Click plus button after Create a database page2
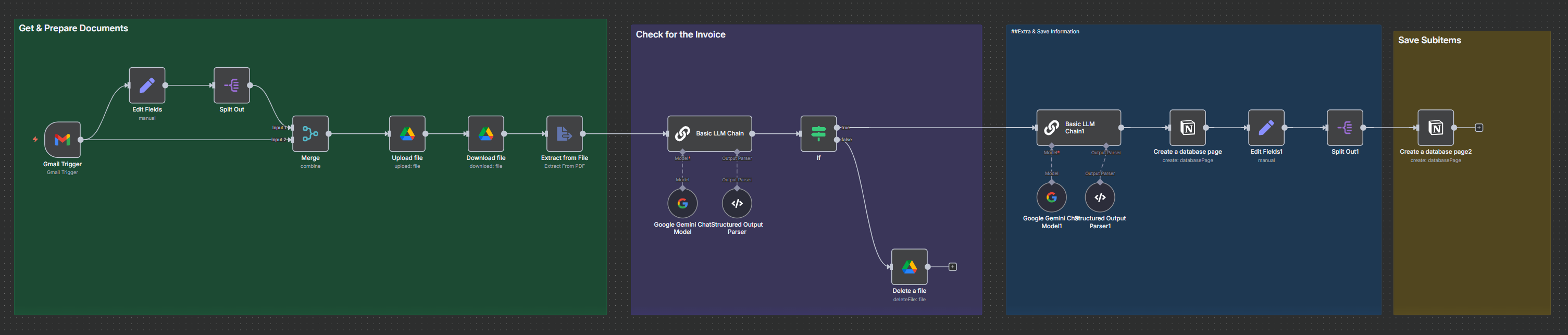 tap(1479, 127)
